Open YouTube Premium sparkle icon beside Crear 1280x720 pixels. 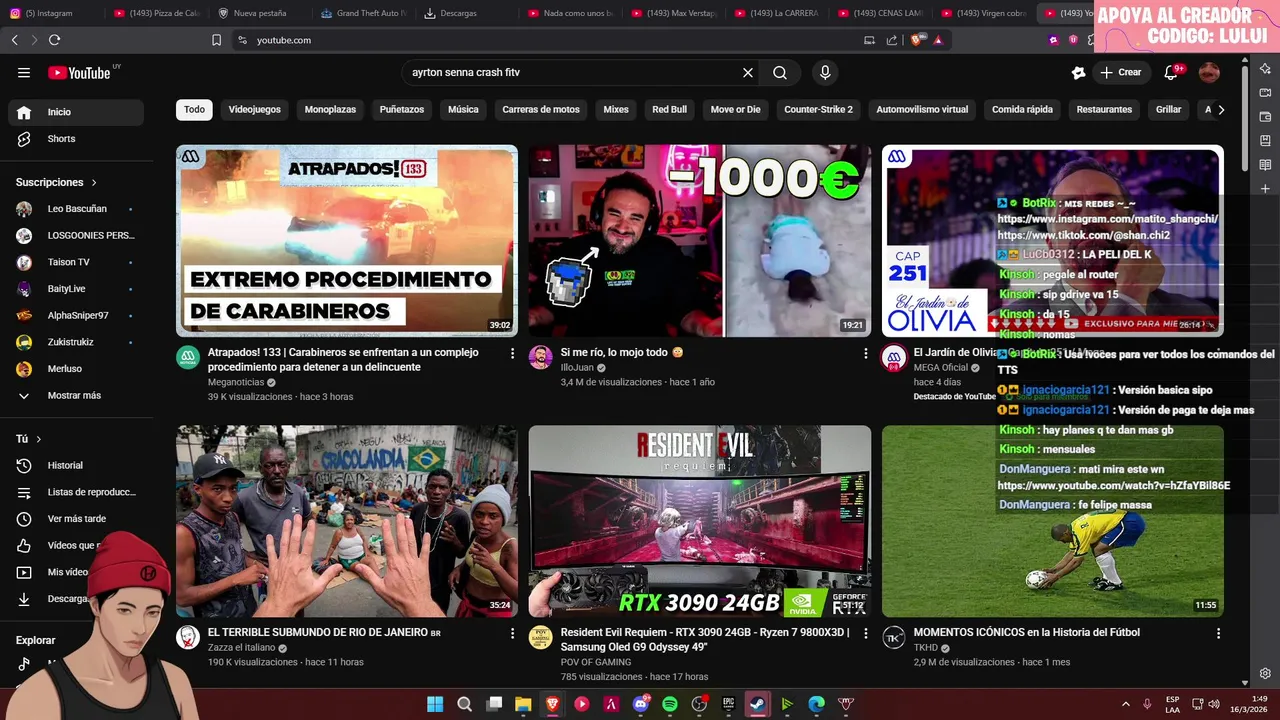pos(1078,72)
